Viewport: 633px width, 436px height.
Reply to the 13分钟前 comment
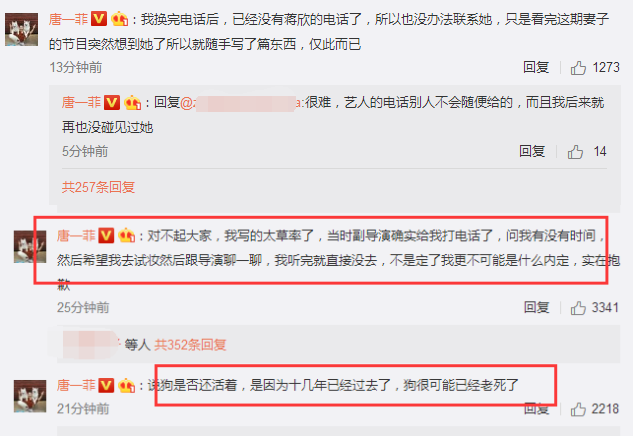[536, 67]
